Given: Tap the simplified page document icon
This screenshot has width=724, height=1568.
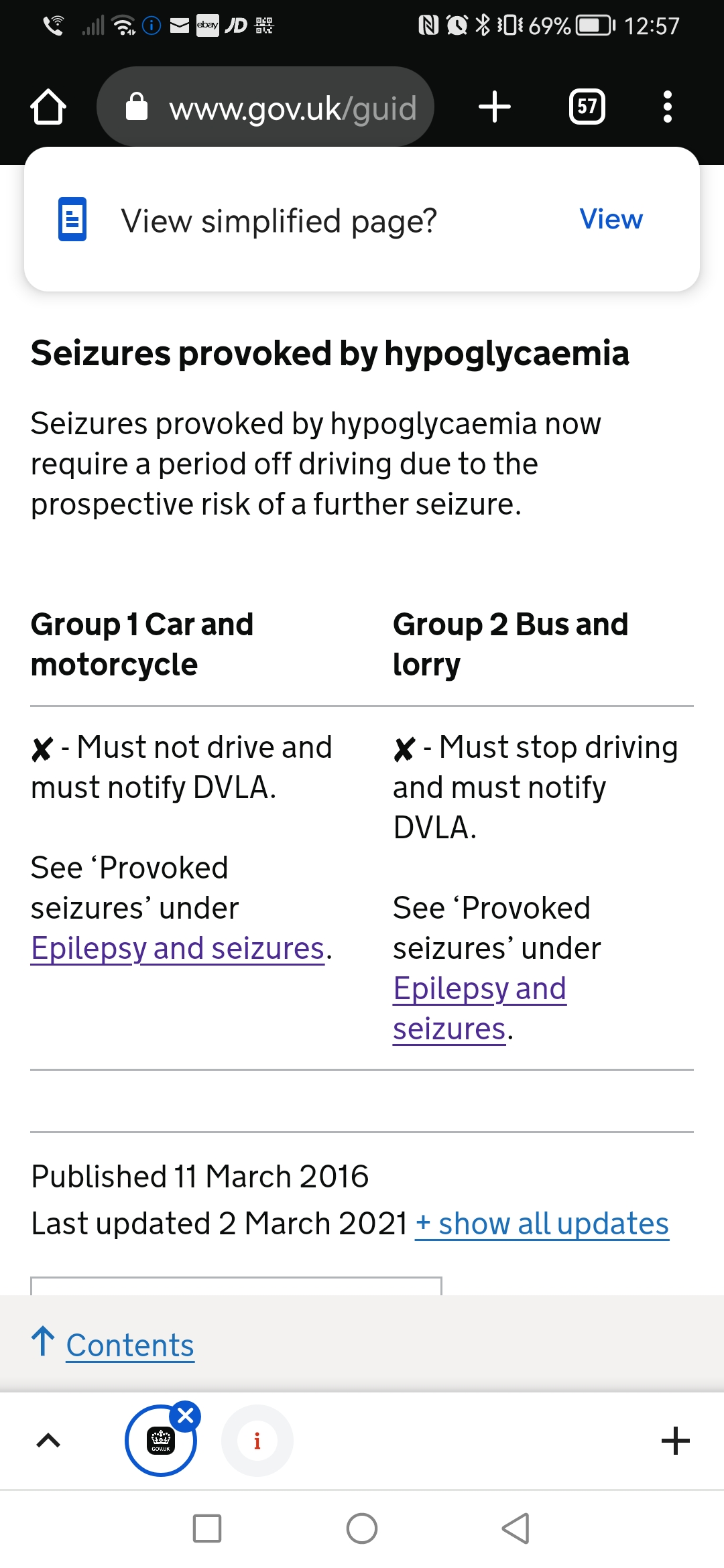Looking at the screenshot, I should 72,219.
